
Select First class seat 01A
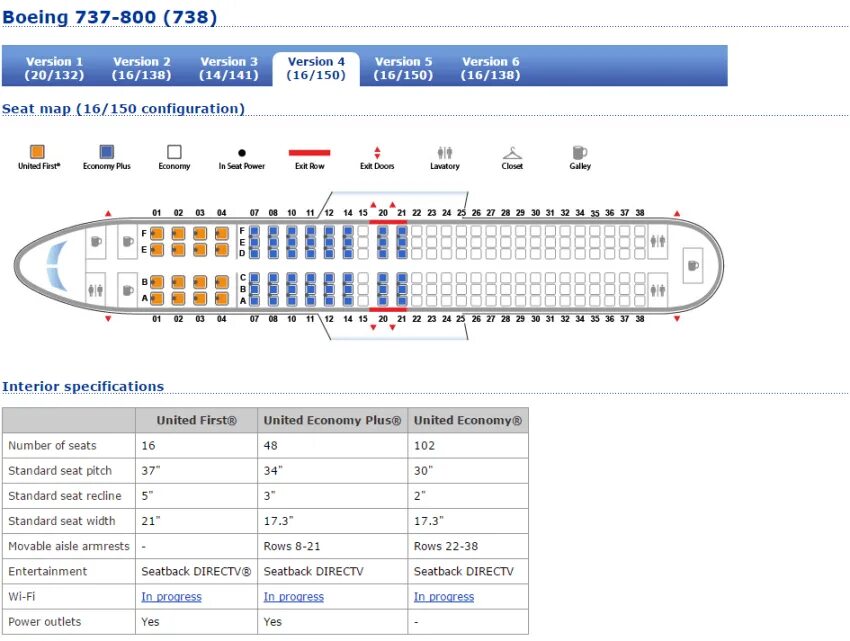pos(157,298)
